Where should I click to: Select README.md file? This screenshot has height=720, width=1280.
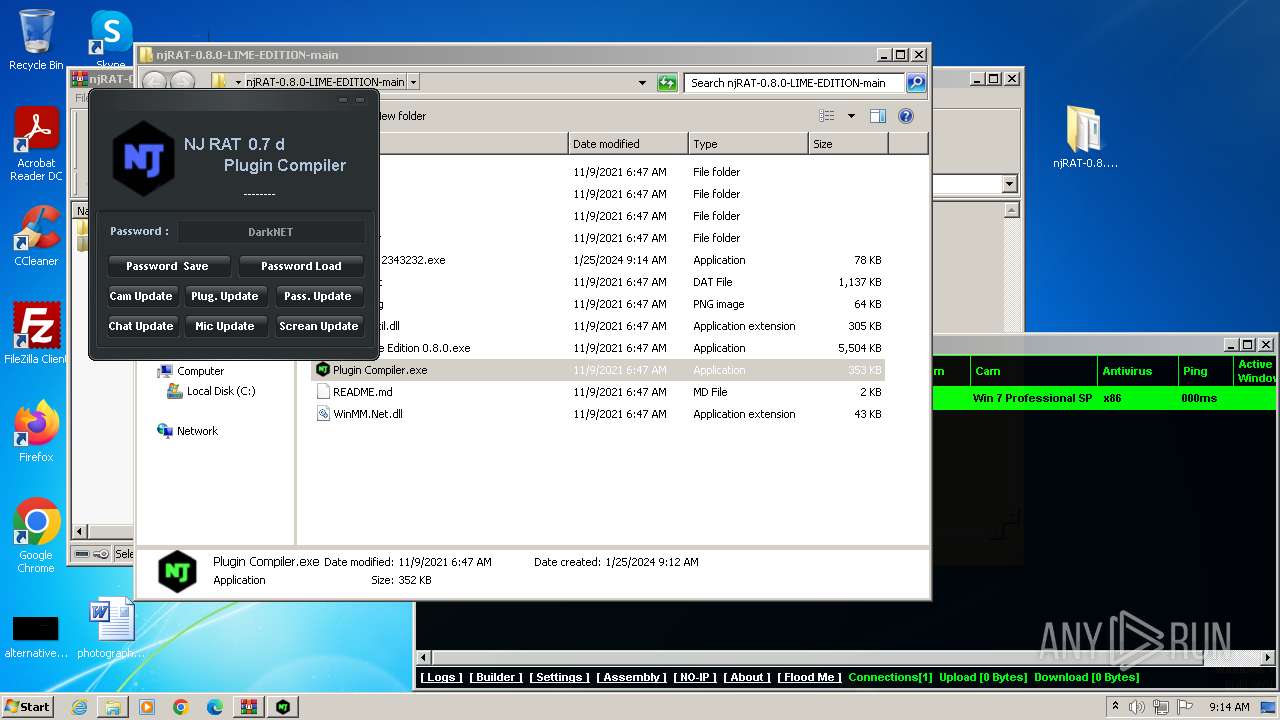click(x=598, y=392)
